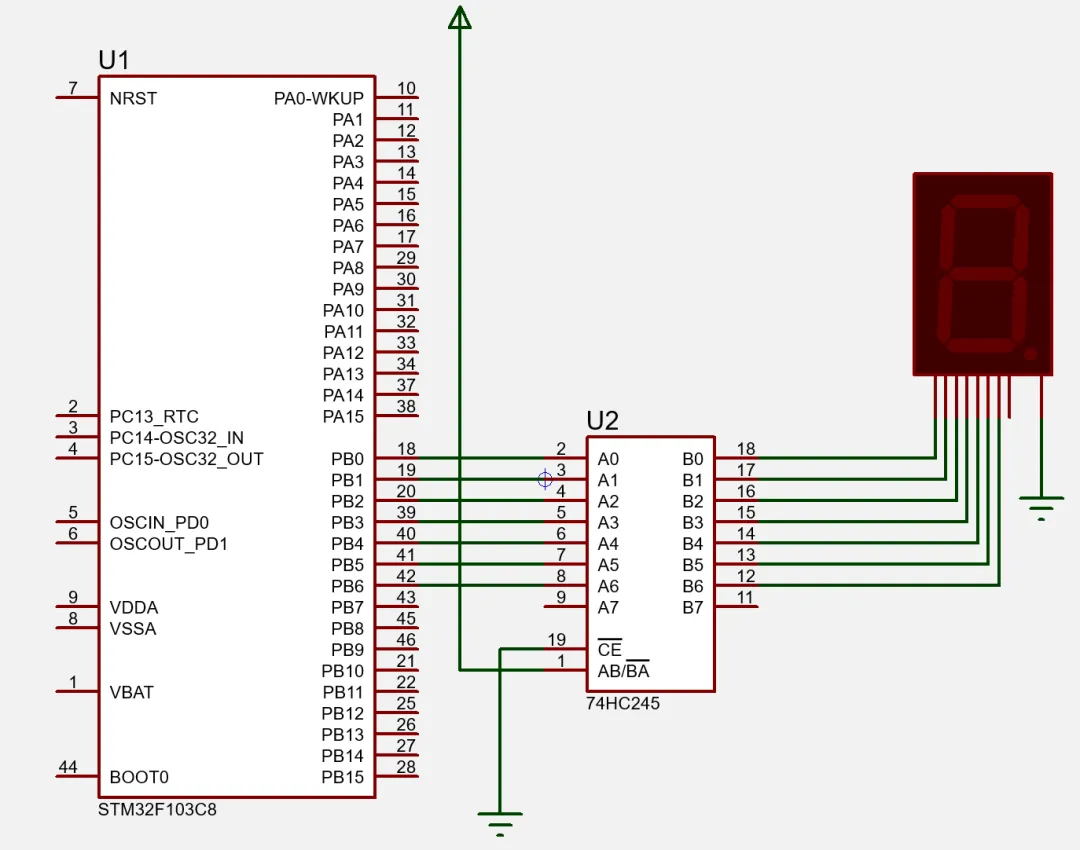The image size is (1080, 850).
Task: Click the STM32F103C8 part name
Action: pos(157,809)
